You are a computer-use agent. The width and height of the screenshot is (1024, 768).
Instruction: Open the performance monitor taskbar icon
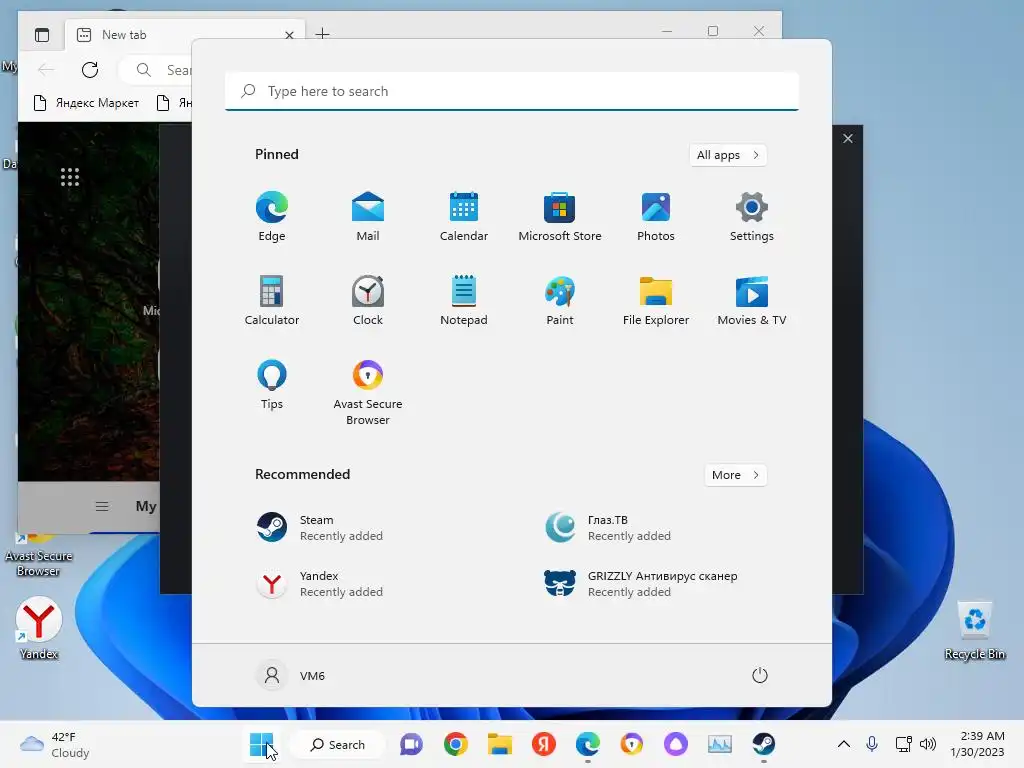pos(720,744)
